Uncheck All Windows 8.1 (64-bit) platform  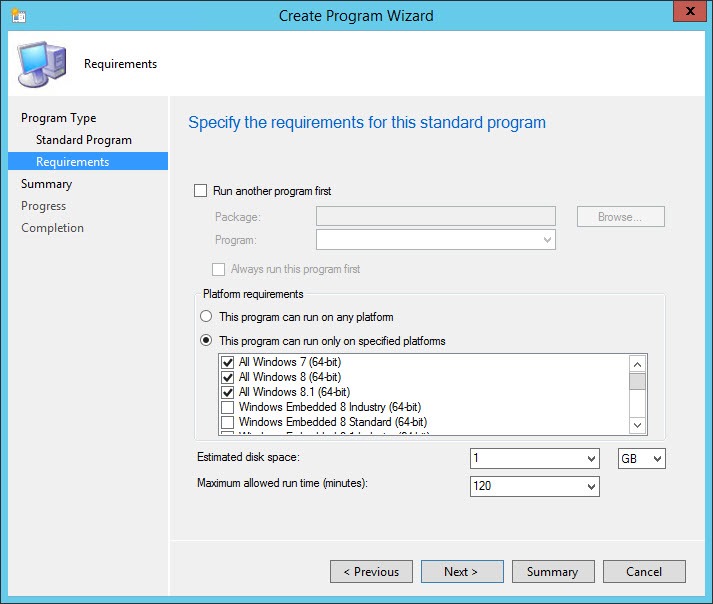[228, 392]
